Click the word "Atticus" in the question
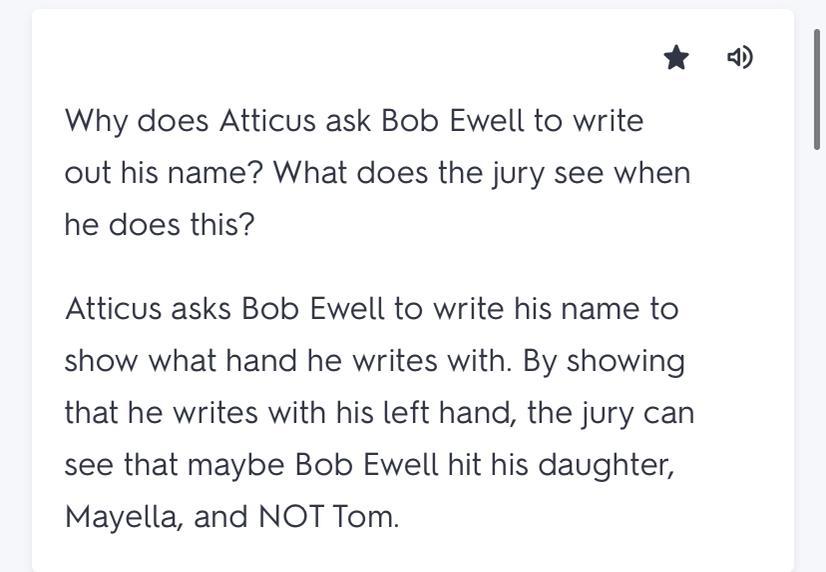Image resolution: width=826 pixels, height=572 pixels. point(268,121)
